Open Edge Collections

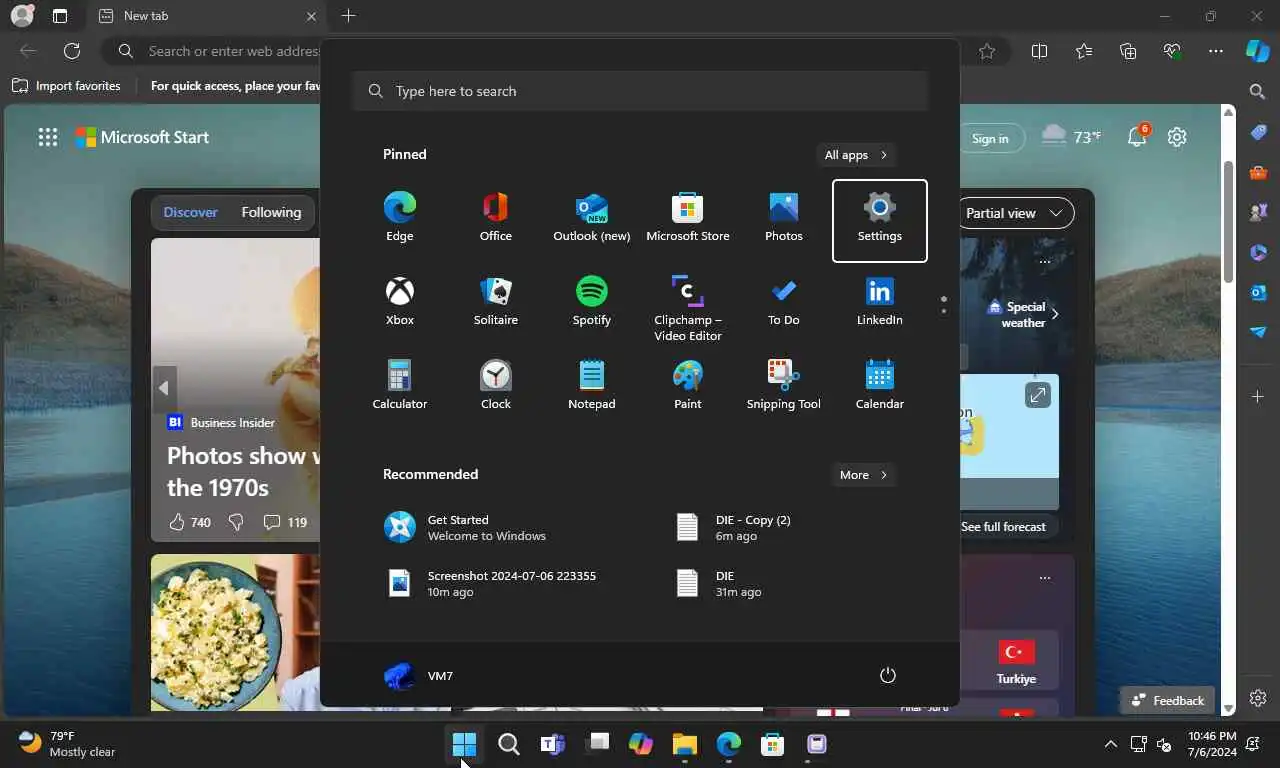pos(1128,51)
